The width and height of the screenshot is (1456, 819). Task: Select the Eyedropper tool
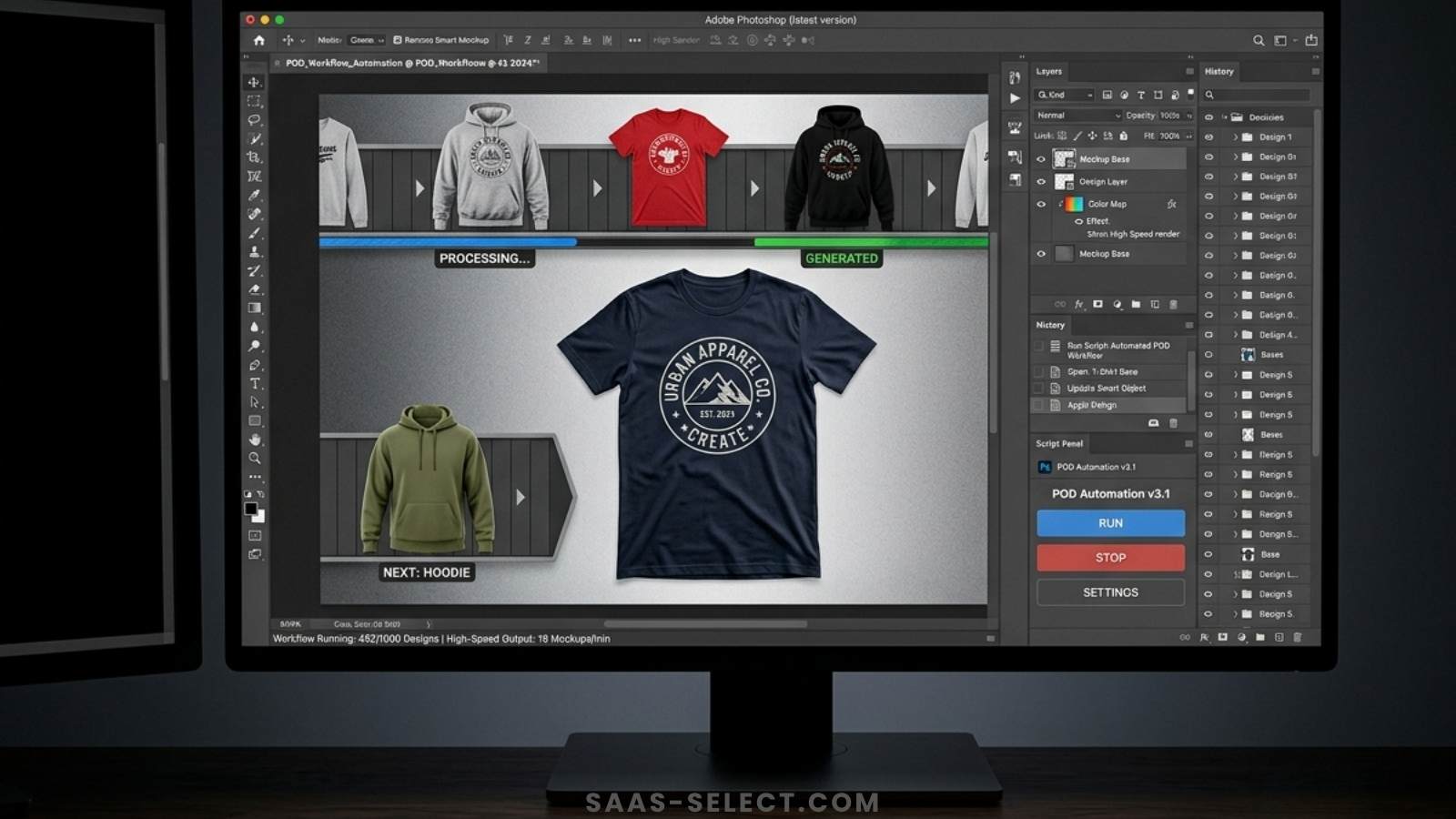(255, 195)
